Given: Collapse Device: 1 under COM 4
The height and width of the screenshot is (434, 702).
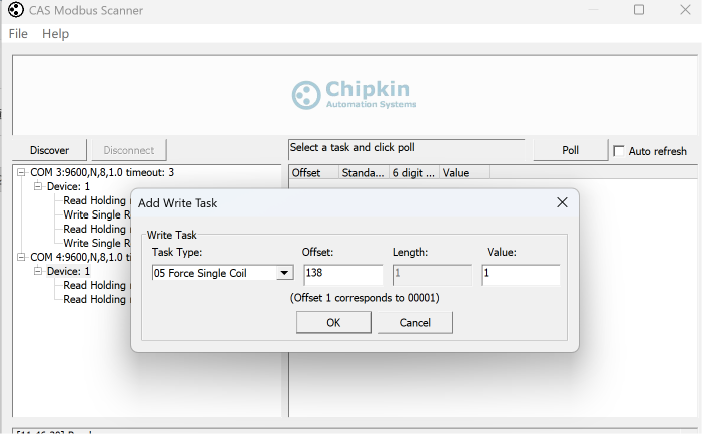Looking at the screenshot, I should click(x=38, y=271).
